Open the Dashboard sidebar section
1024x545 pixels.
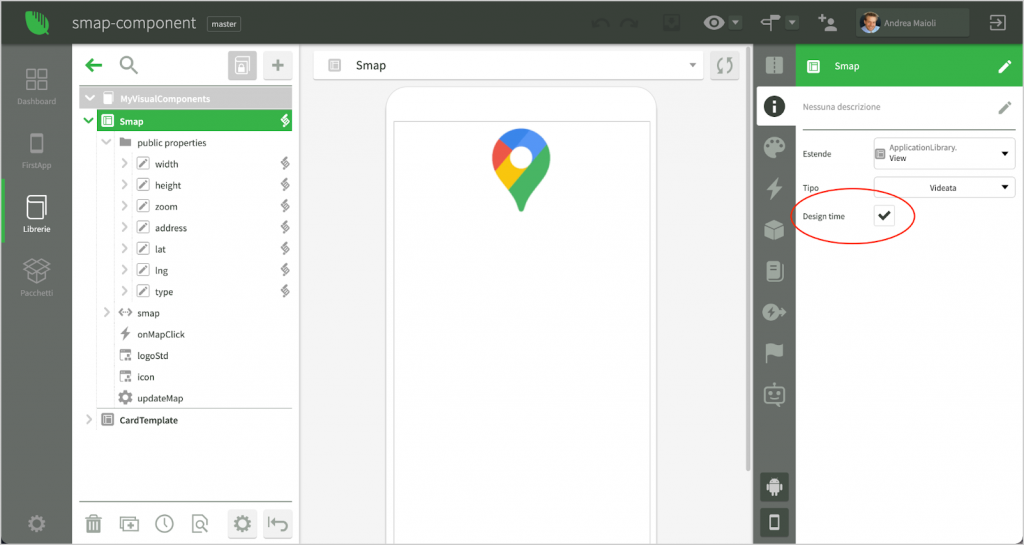click(x=37, y=87)
